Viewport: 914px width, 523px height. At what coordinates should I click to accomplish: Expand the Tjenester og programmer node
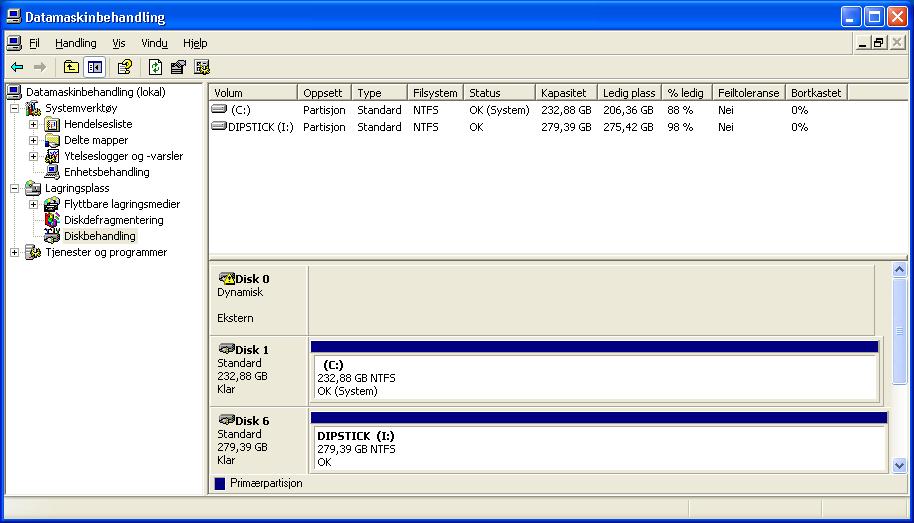14,252
